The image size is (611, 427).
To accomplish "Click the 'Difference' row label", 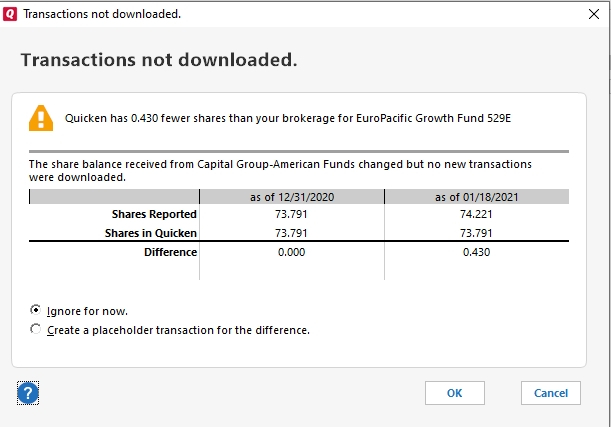I will coord(170,252).
